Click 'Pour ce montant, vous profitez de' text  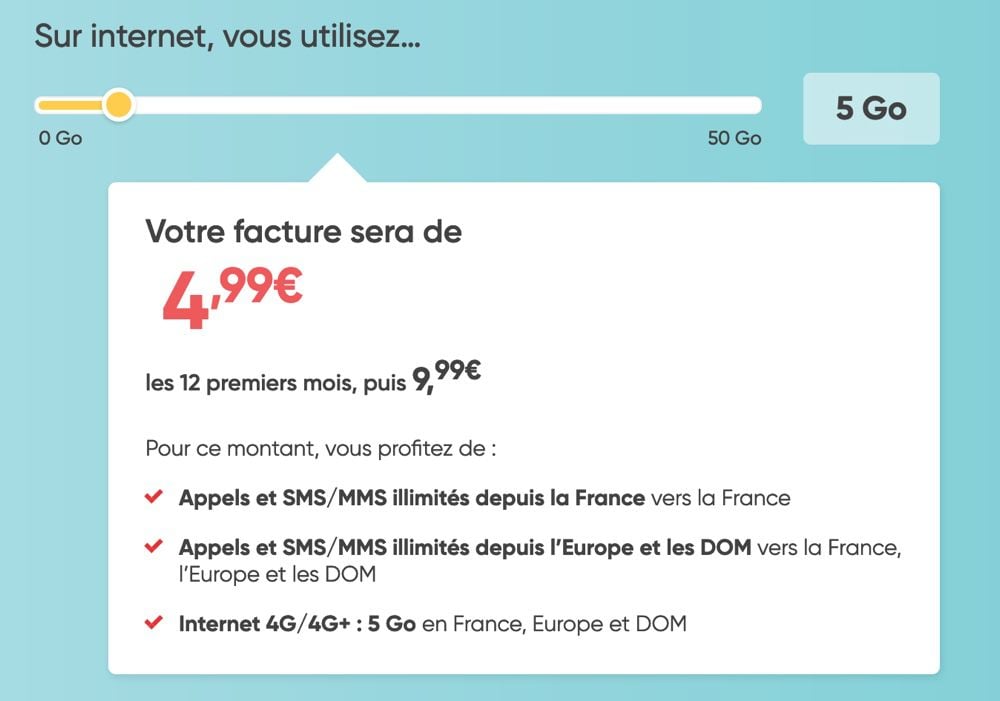click(x=321, y=448)
